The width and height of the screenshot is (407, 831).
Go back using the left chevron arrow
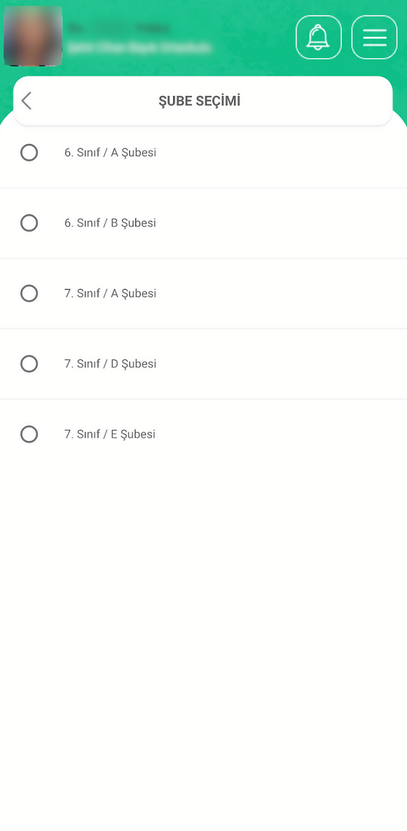26,101
